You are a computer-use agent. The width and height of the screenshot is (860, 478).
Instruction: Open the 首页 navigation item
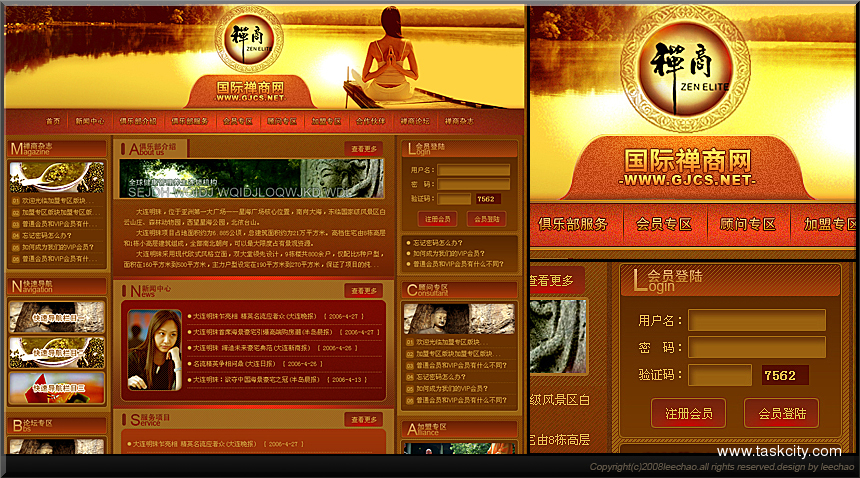[x=53, y=121]
